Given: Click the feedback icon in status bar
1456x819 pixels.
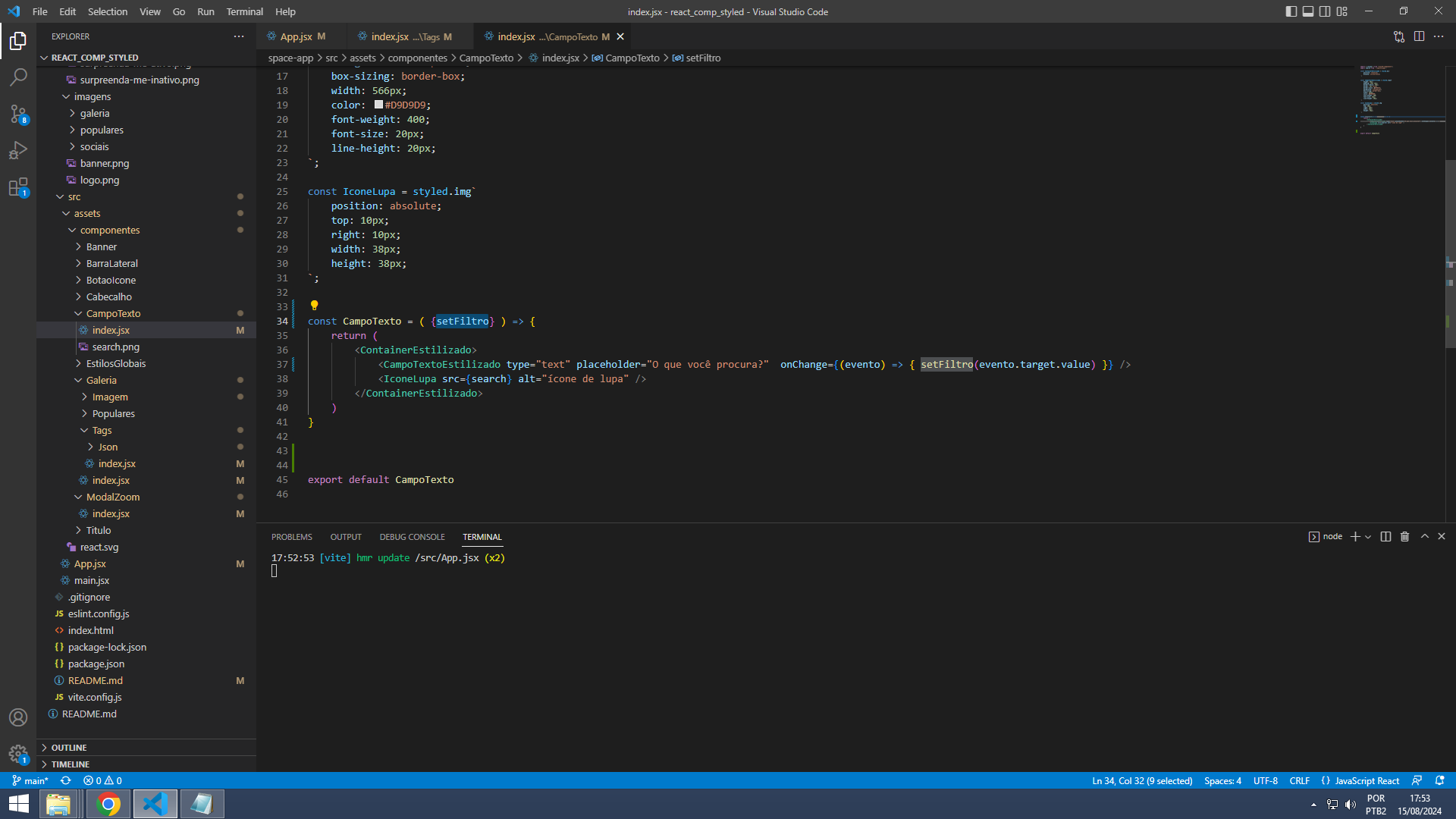Looking at the screenshot, I should (x=1417, y=781).
